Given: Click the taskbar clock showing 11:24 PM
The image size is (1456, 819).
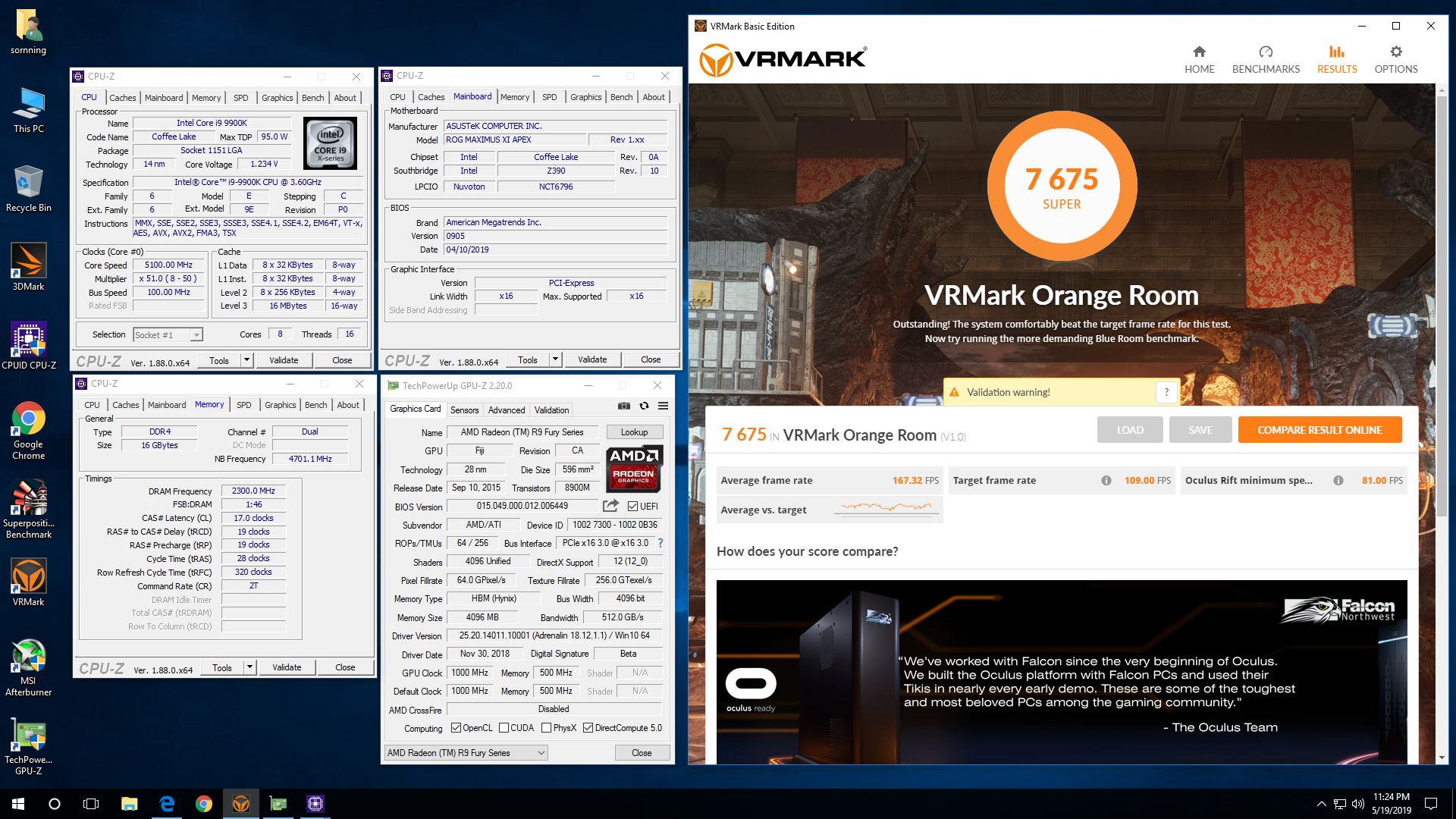Looking at the screenshot, I should coord(1392,804).
